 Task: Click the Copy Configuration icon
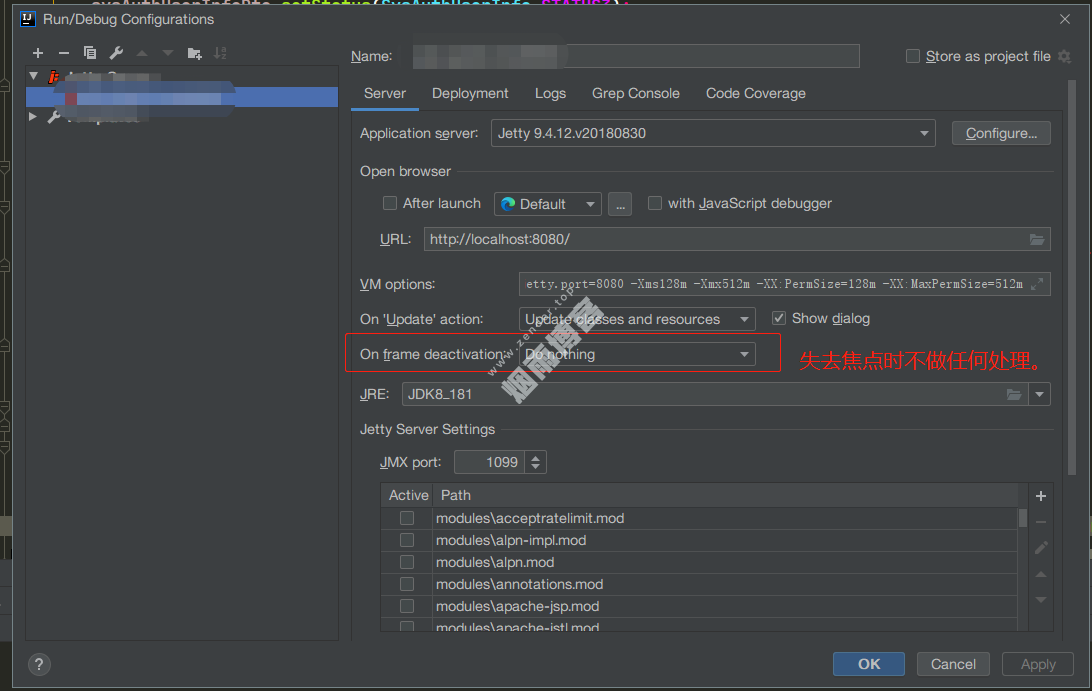pyautogui.click(x=90, y=53)
